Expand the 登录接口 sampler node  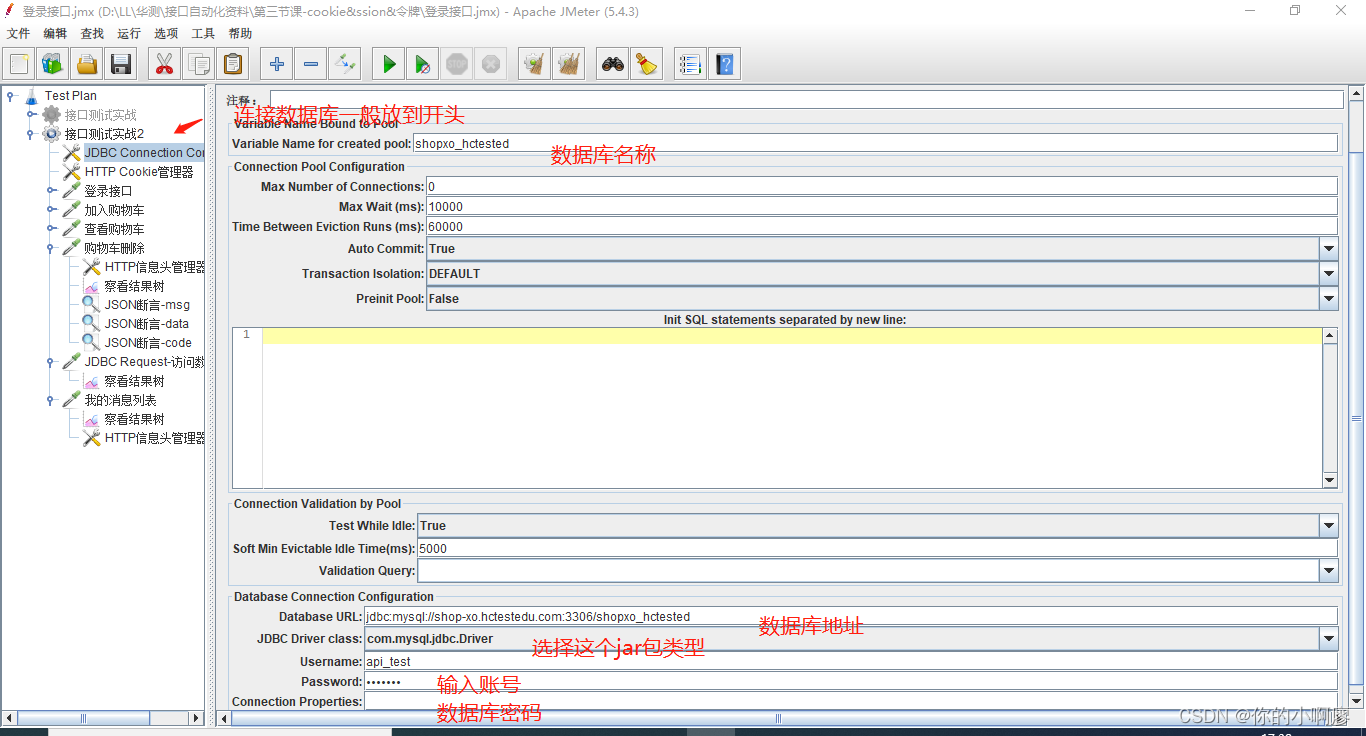click(51, 191)
